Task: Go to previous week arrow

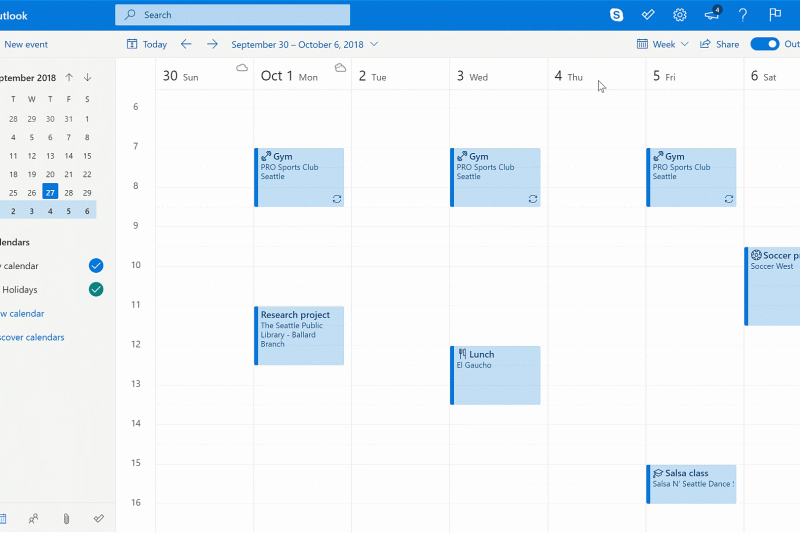Action: pos(186,44)
